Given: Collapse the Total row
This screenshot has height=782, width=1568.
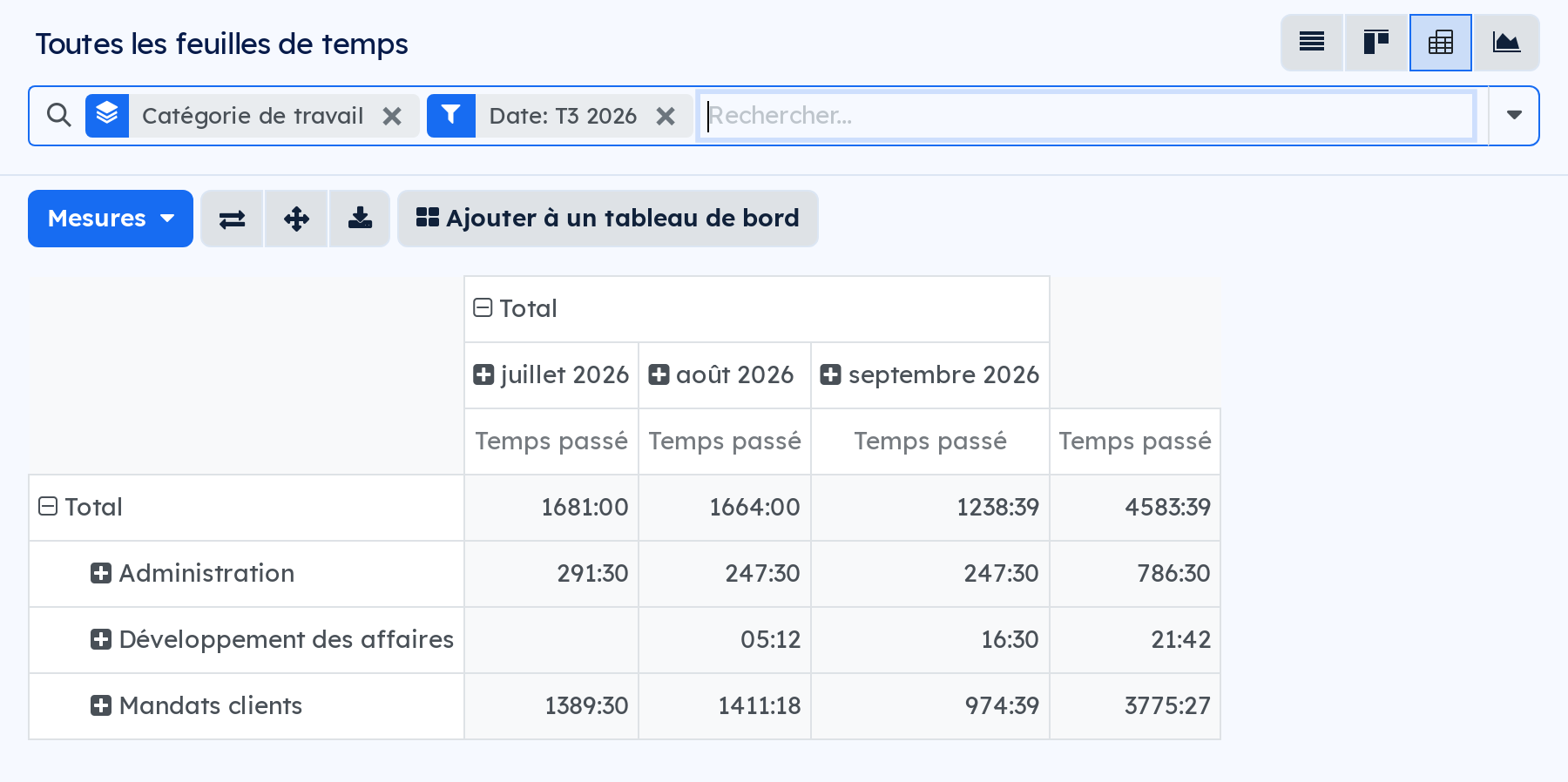Looking at the screenshot, I should click(247, 508).
